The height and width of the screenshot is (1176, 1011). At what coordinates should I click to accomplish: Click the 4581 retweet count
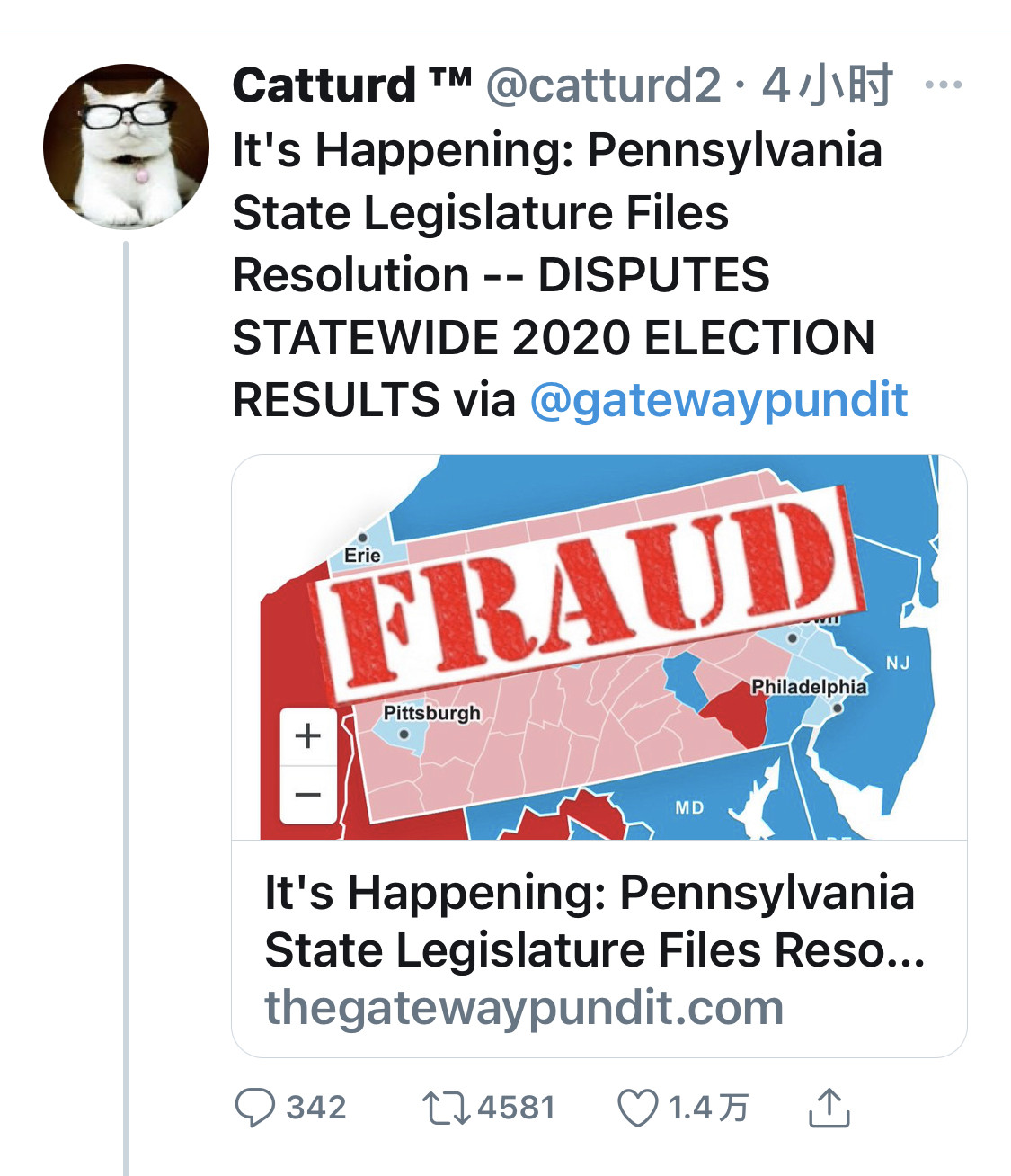point(516,1108)
